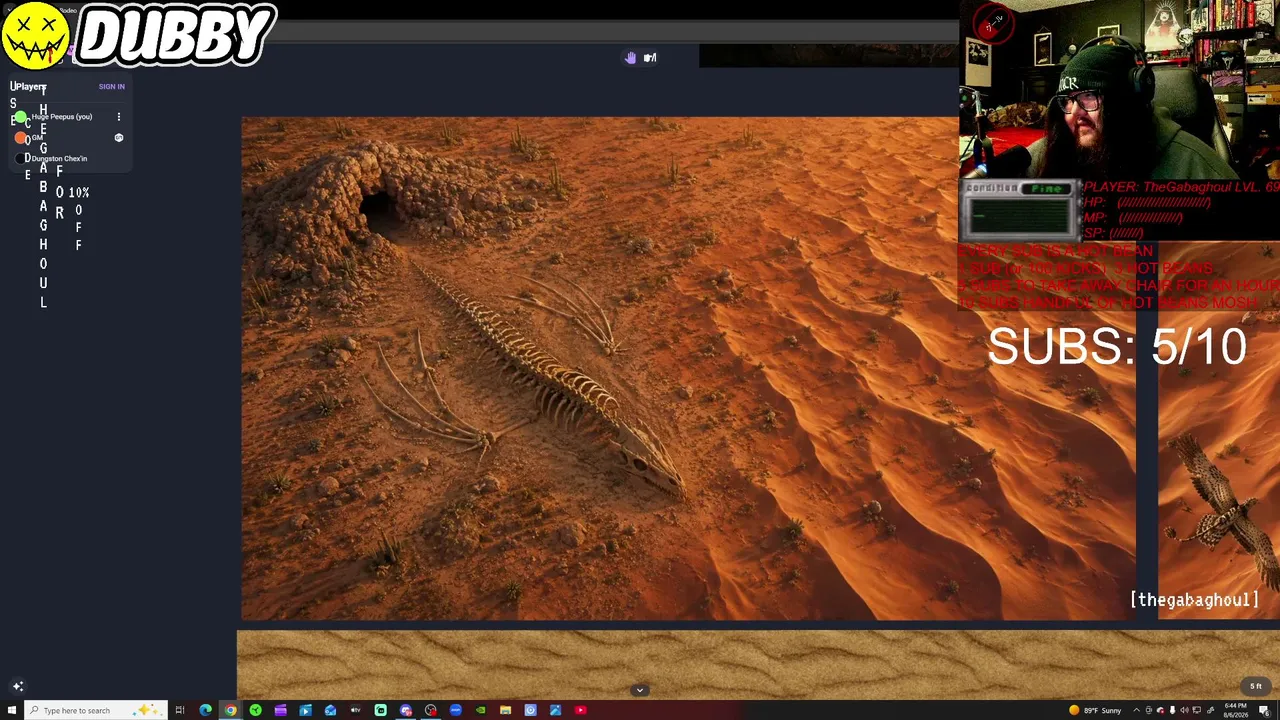Open the Zoom taskbar icon

click(455, 710)
